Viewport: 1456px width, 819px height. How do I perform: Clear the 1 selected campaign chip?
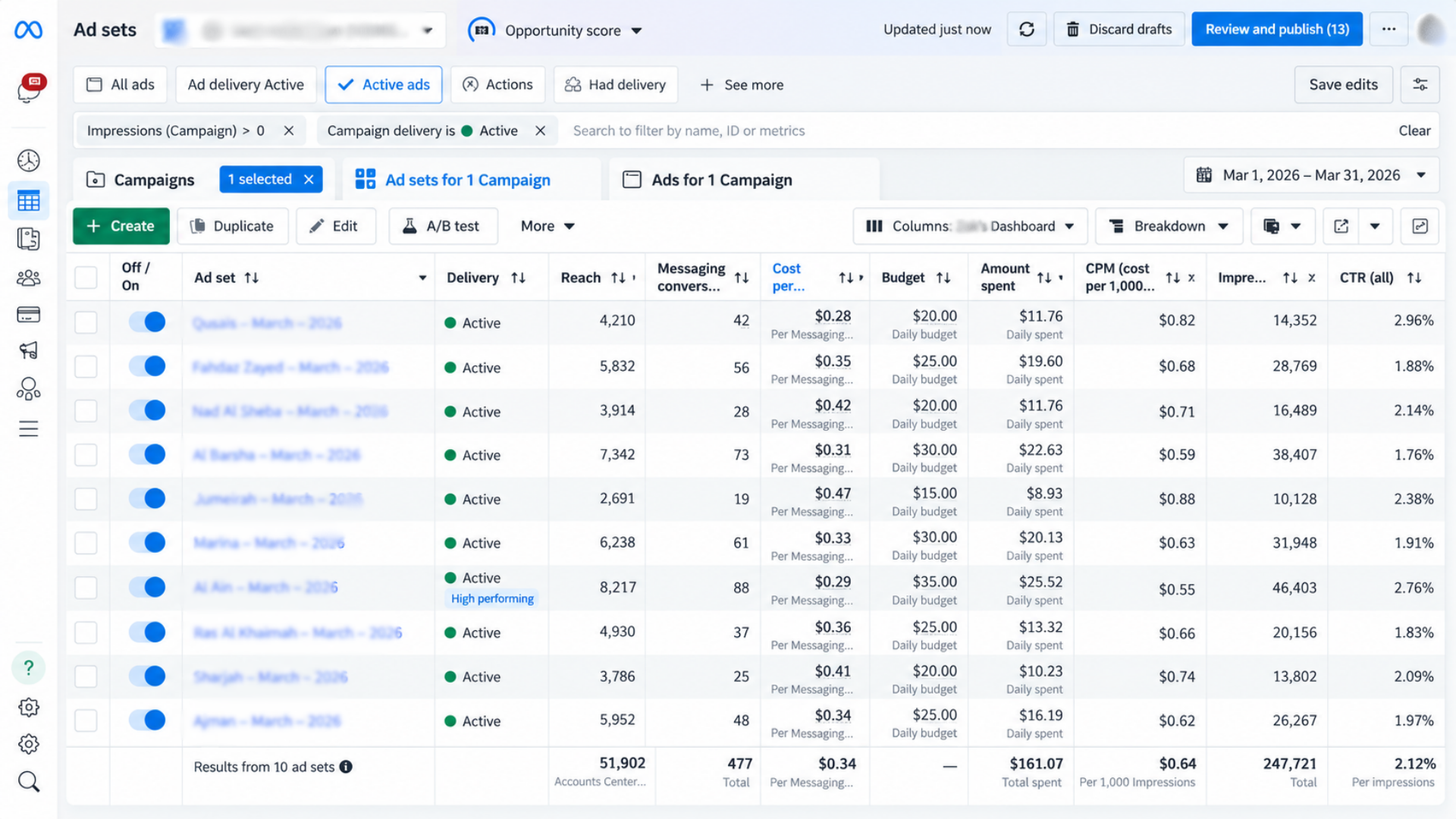(x=309, y=180)
